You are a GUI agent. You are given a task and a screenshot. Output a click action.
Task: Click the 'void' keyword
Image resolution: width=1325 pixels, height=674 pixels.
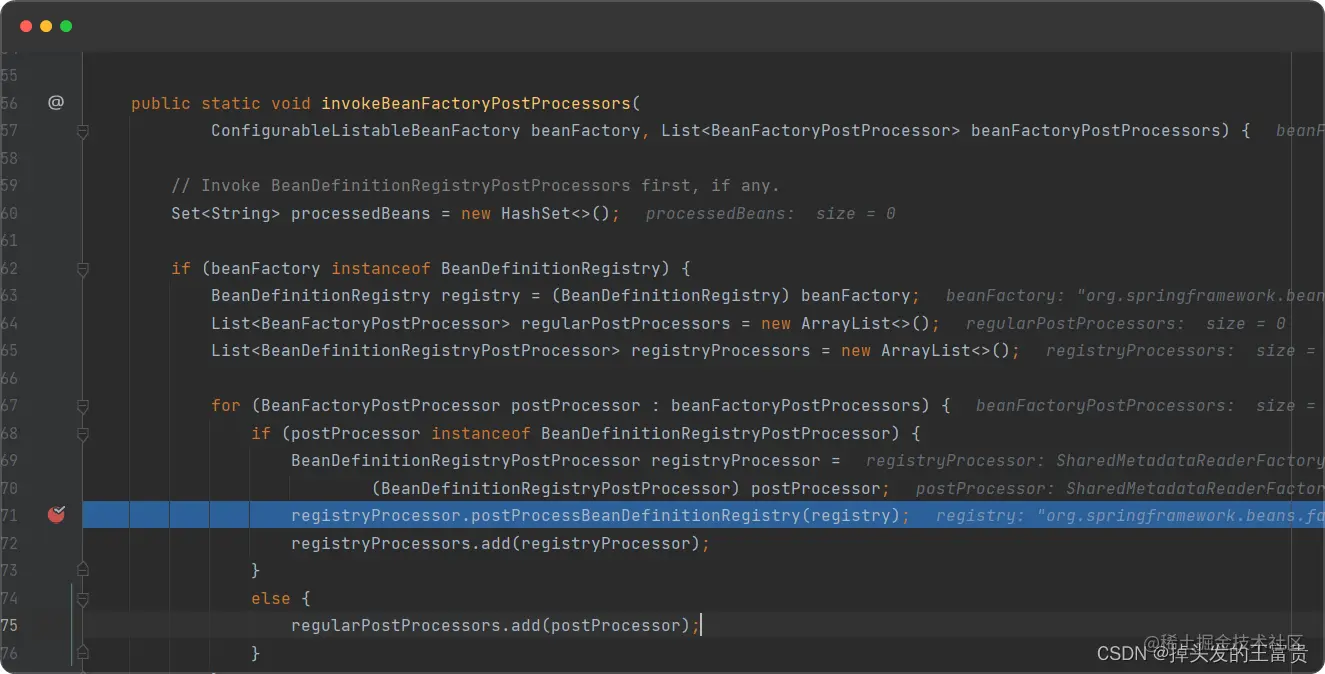[x=291, y=103]
